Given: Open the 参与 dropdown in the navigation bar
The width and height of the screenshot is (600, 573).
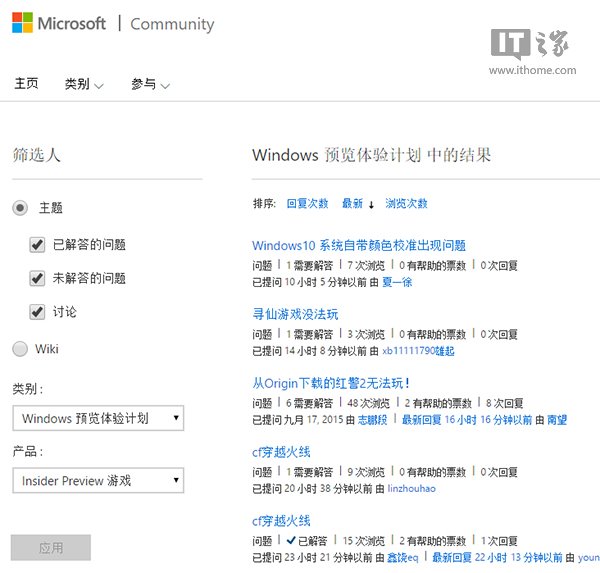Looking at the screenshot, I should (x=150, y=84).
